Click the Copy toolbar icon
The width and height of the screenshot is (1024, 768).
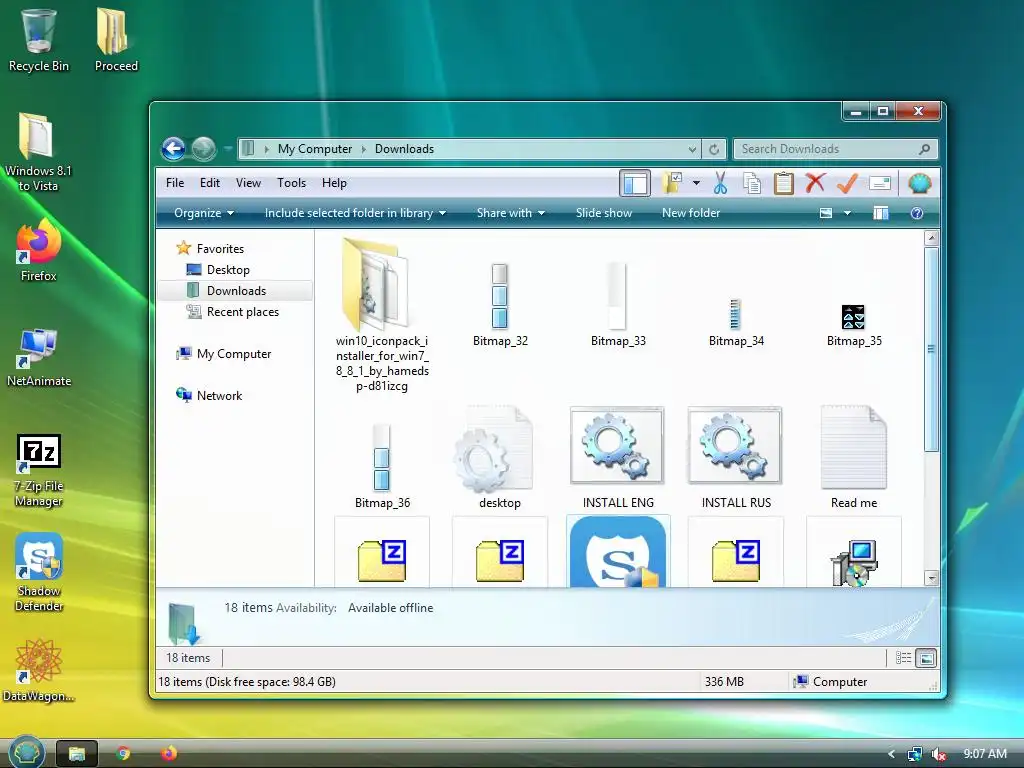752,184
